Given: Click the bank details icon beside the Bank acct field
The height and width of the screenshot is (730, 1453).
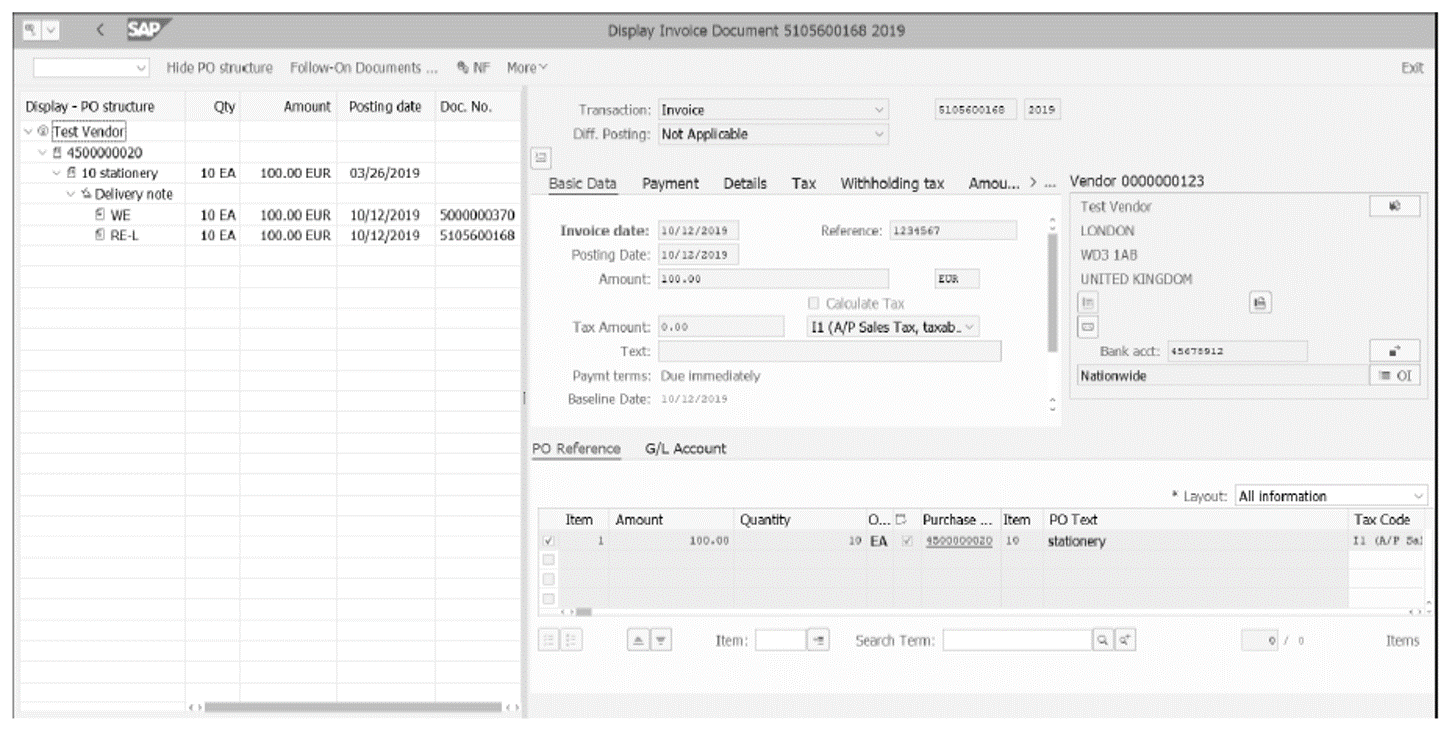Looking at the screenshot, I should [1394, 350].
